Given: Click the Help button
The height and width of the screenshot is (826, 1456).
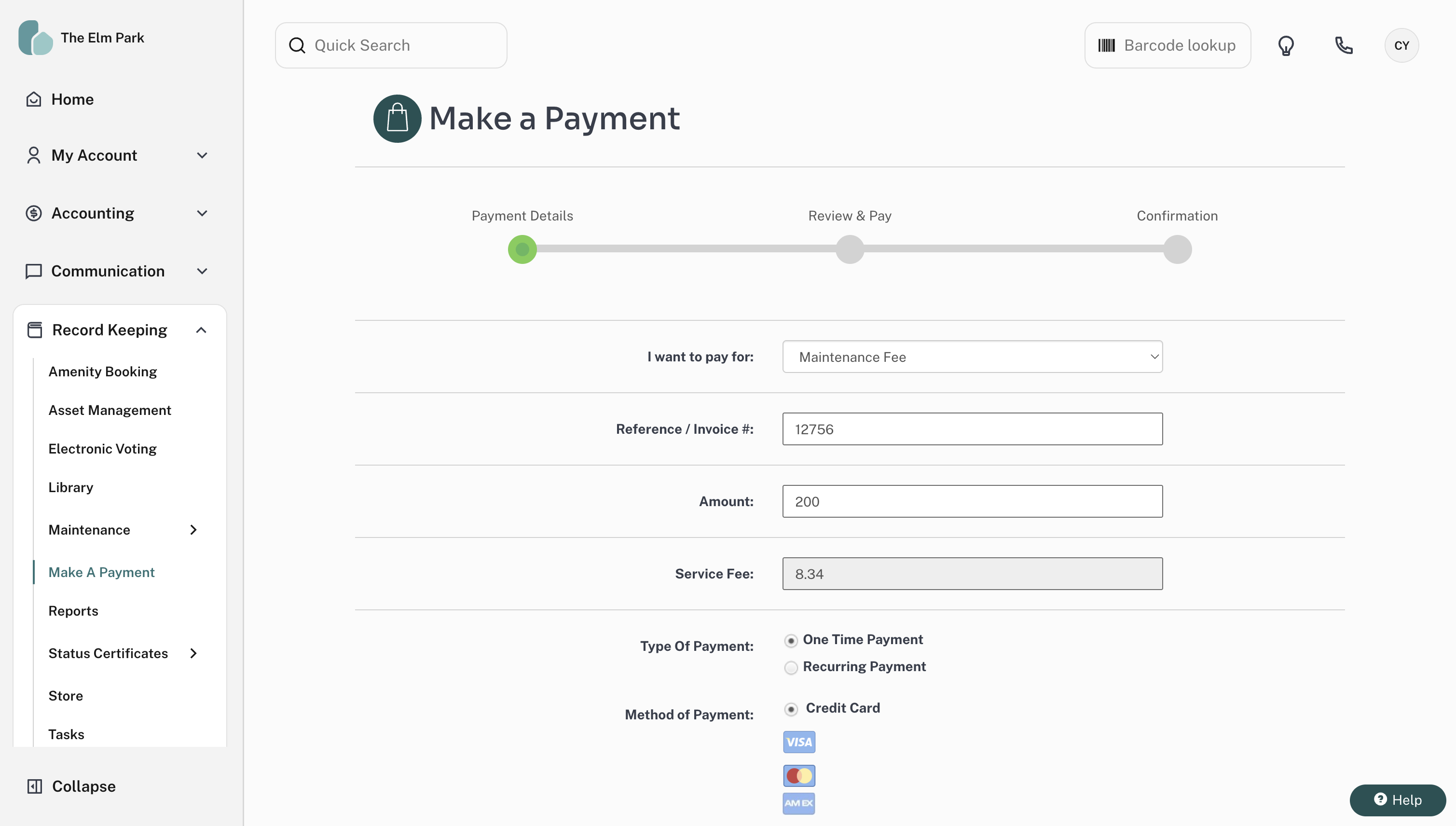Looking at the screenshot, I should [x=1397, y=800].
